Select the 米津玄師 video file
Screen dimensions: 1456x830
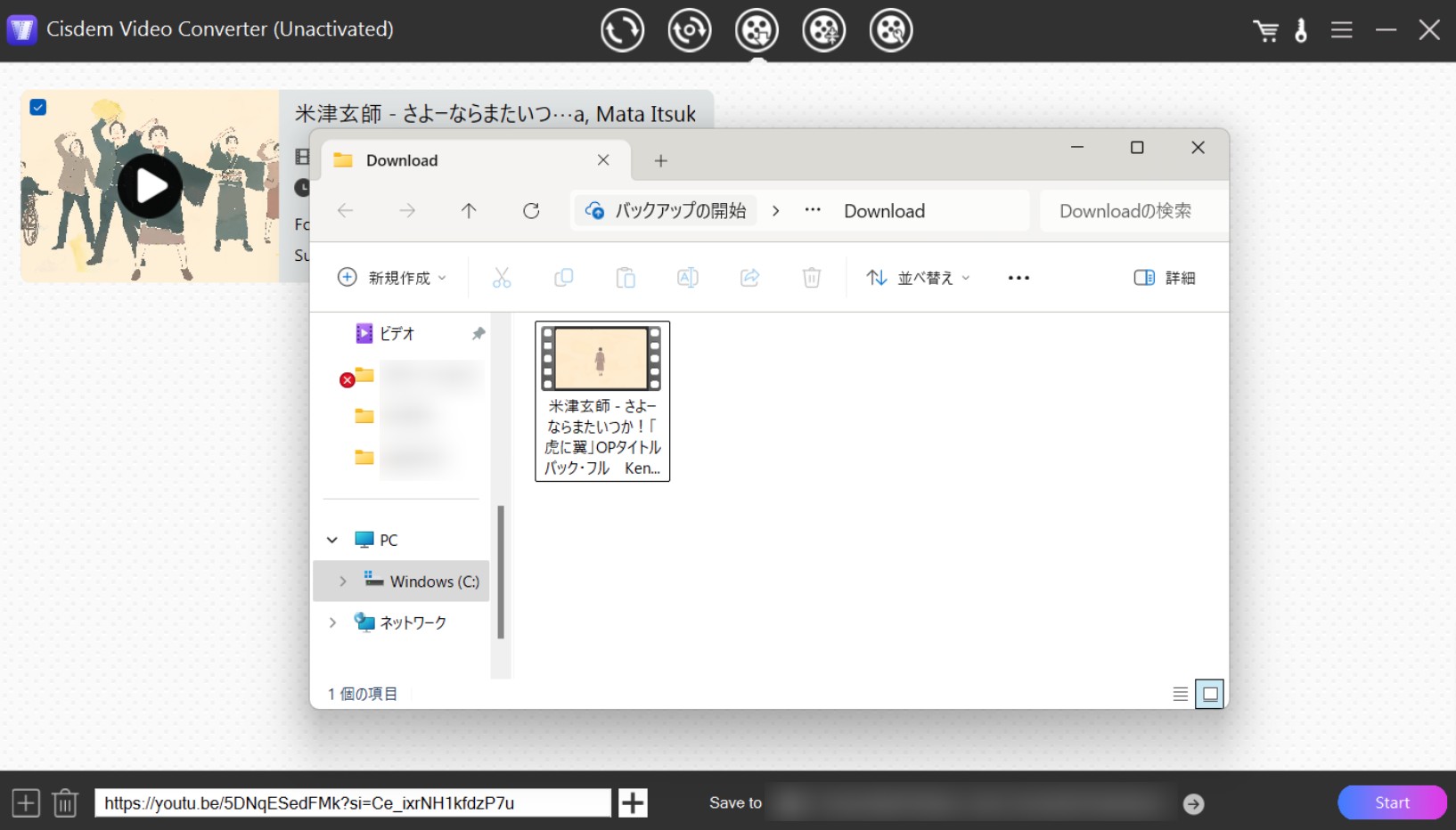[602, 402]
